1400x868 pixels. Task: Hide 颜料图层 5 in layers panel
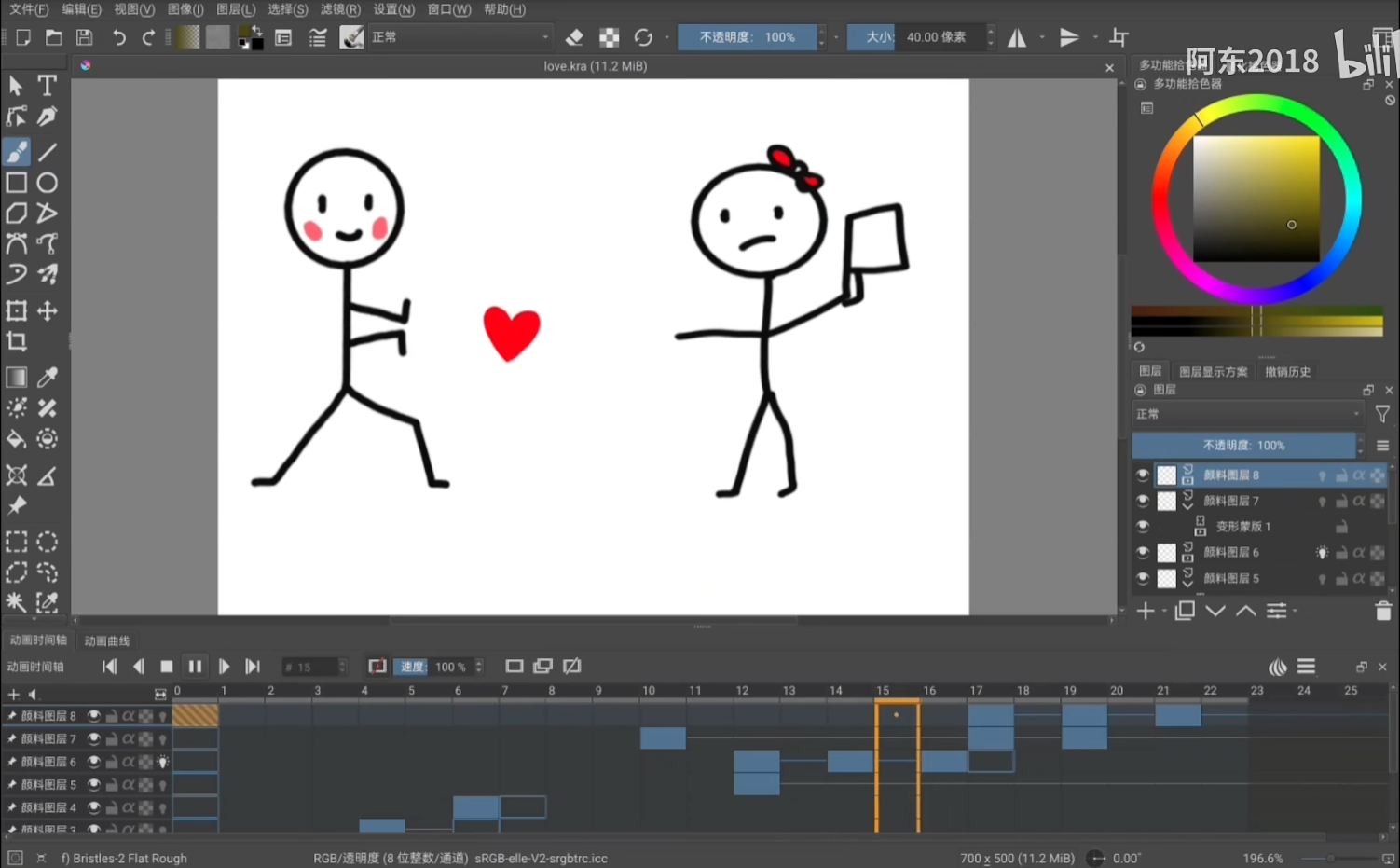pos(1143,578)
